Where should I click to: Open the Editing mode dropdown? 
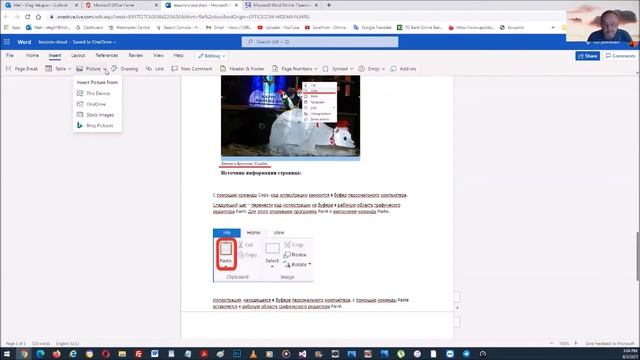tap(211, 56)
